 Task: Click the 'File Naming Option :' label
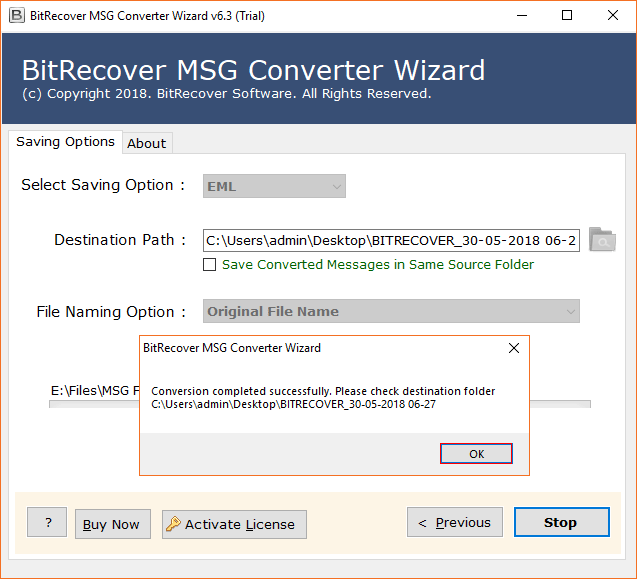[x=111, y=312]
